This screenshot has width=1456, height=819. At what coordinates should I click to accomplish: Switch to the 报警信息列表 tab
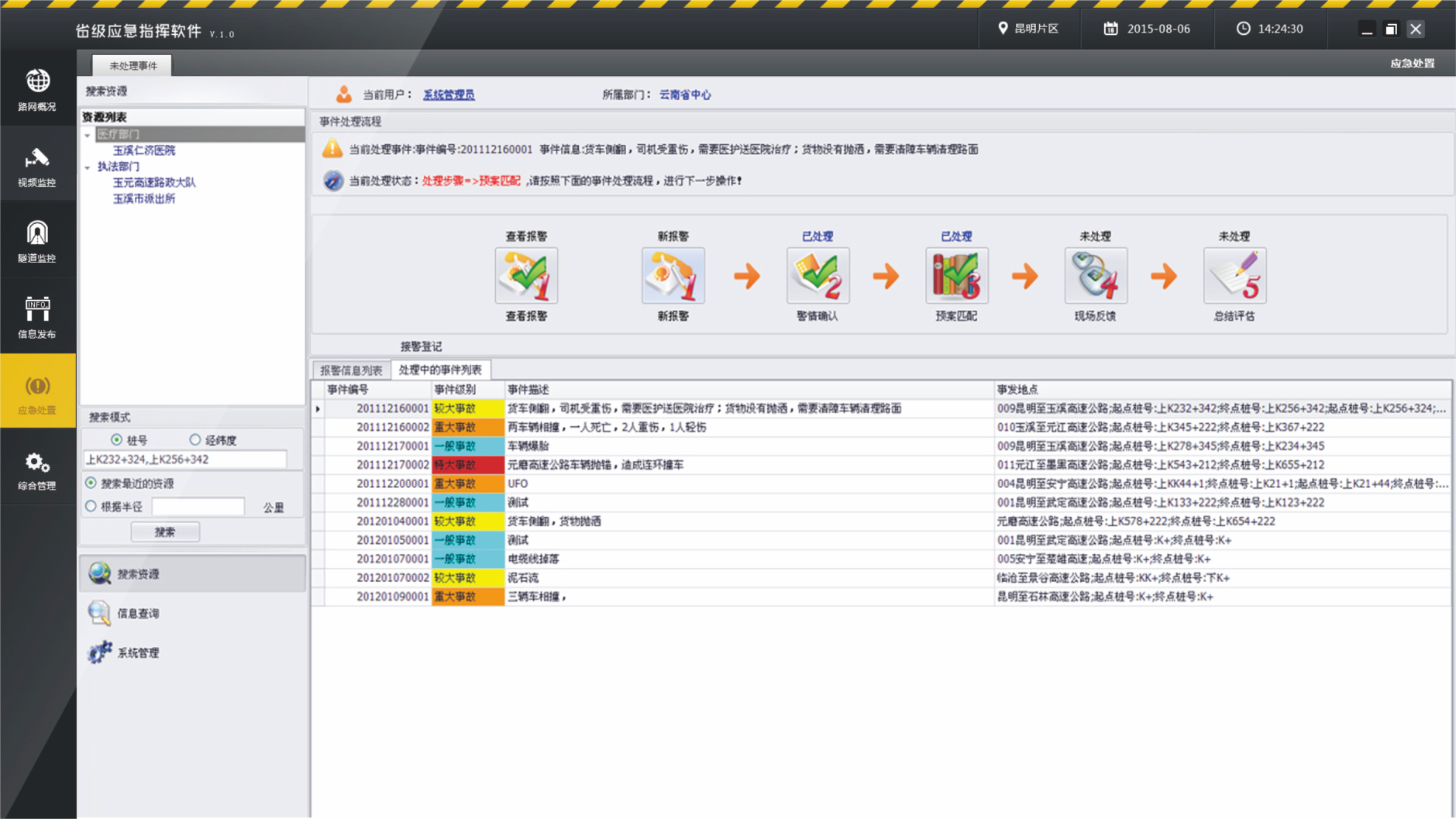[x=351, y=370]
